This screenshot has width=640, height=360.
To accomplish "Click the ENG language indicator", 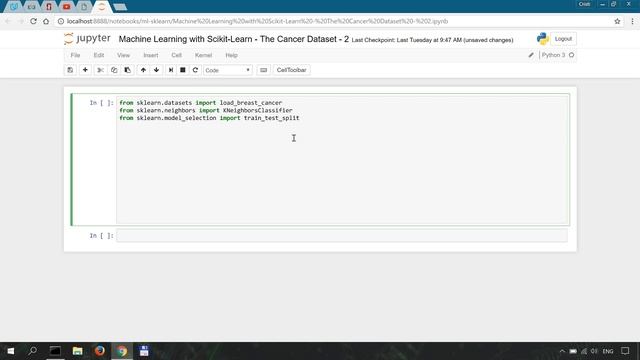I will (x=608, y=351).
